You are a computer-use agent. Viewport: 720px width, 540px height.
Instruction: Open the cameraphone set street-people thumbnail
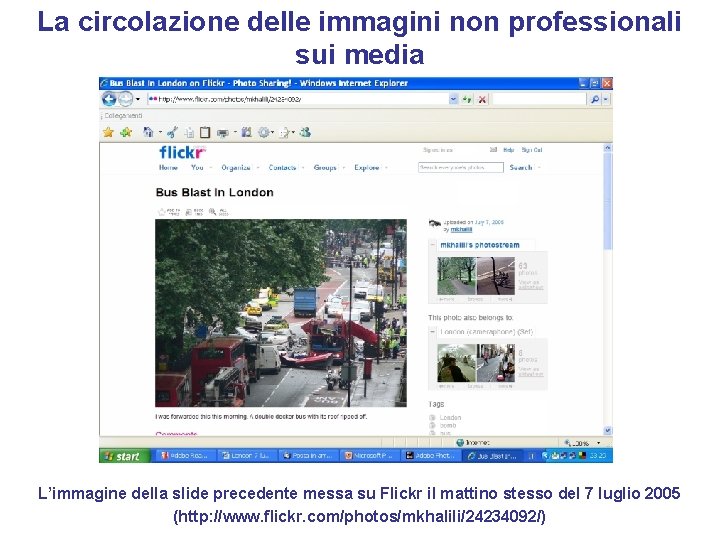tap(495, 363)
